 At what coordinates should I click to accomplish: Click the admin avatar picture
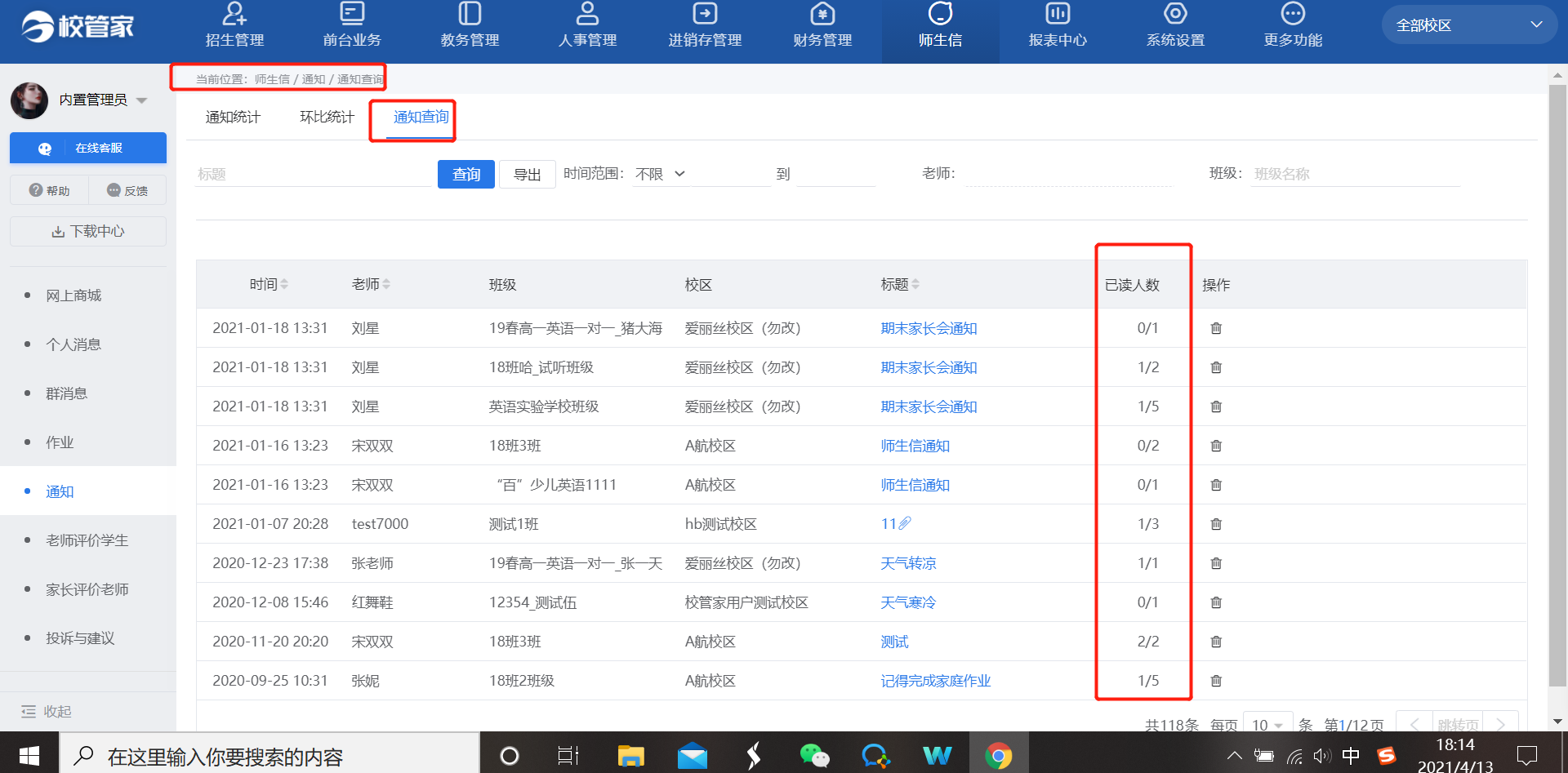pyautogui.click(x=29, y=100)
